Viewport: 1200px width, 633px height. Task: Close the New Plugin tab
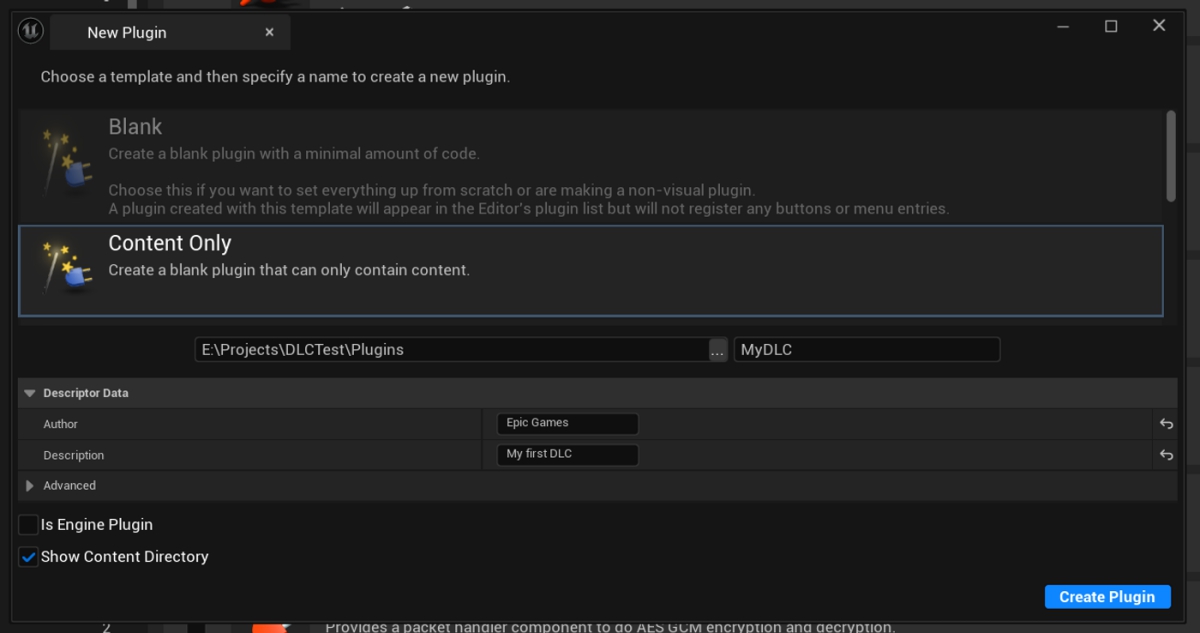click(269, 32)
